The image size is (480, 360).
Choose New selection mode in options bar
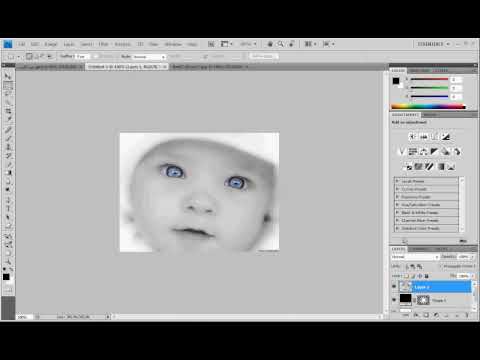pos(29,56)
